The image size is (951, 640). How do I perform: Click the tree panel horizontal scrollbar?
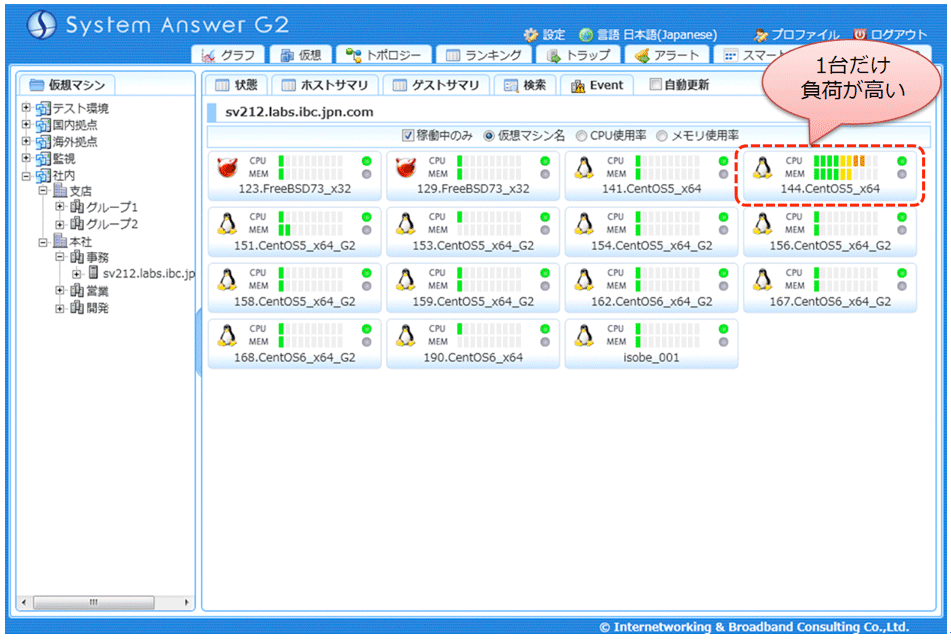coord(106,602)
